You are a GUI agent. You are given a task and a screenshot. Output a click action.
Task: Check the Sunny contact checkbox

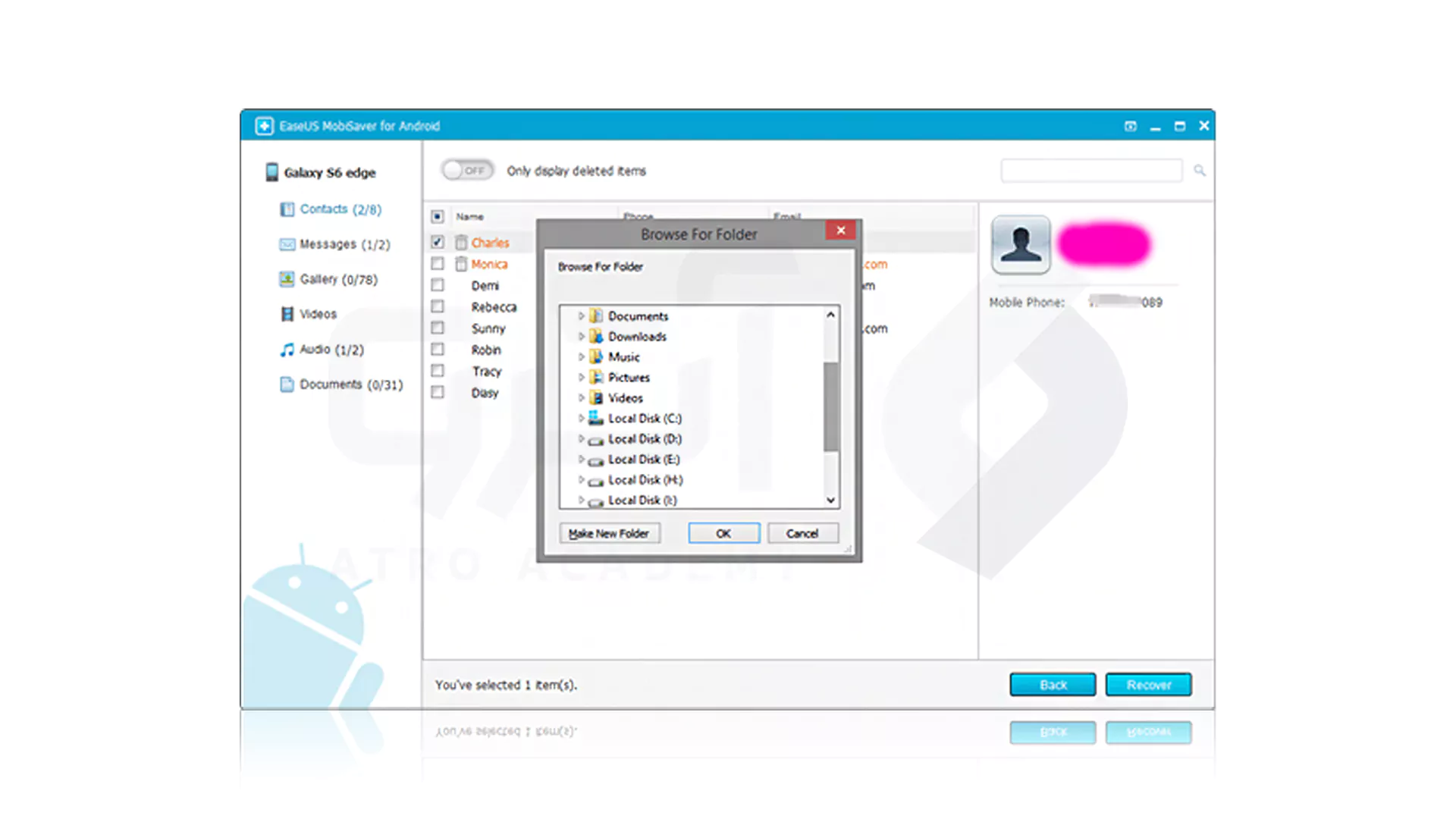(x=438, y=328)
